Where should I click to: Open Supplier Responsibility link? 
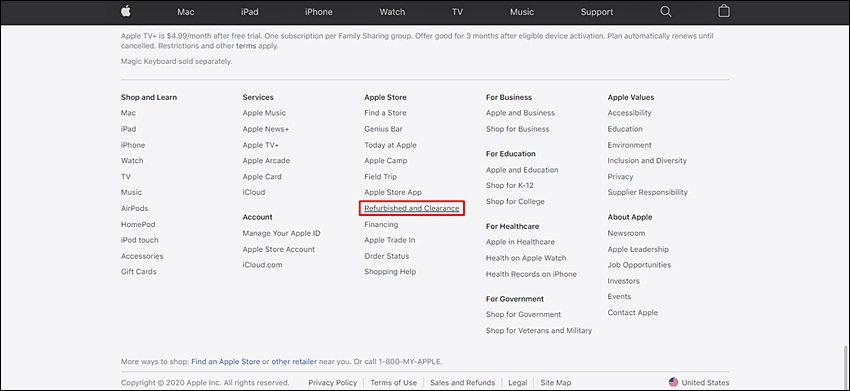tap(647, 193)
